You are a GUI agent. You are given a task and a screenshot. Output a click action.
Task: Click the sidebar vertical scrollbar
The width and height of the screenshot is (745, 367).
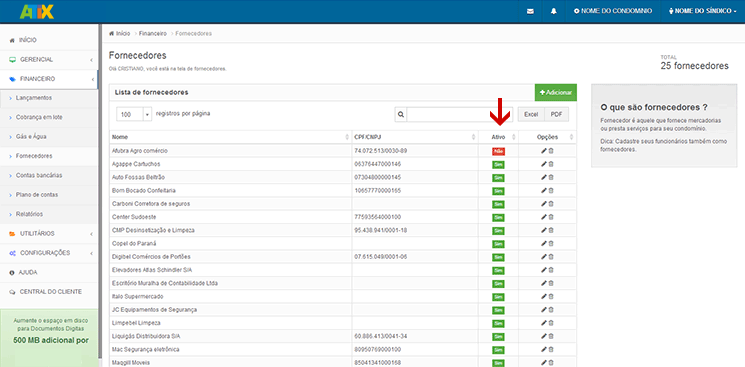tap(99, 190)
